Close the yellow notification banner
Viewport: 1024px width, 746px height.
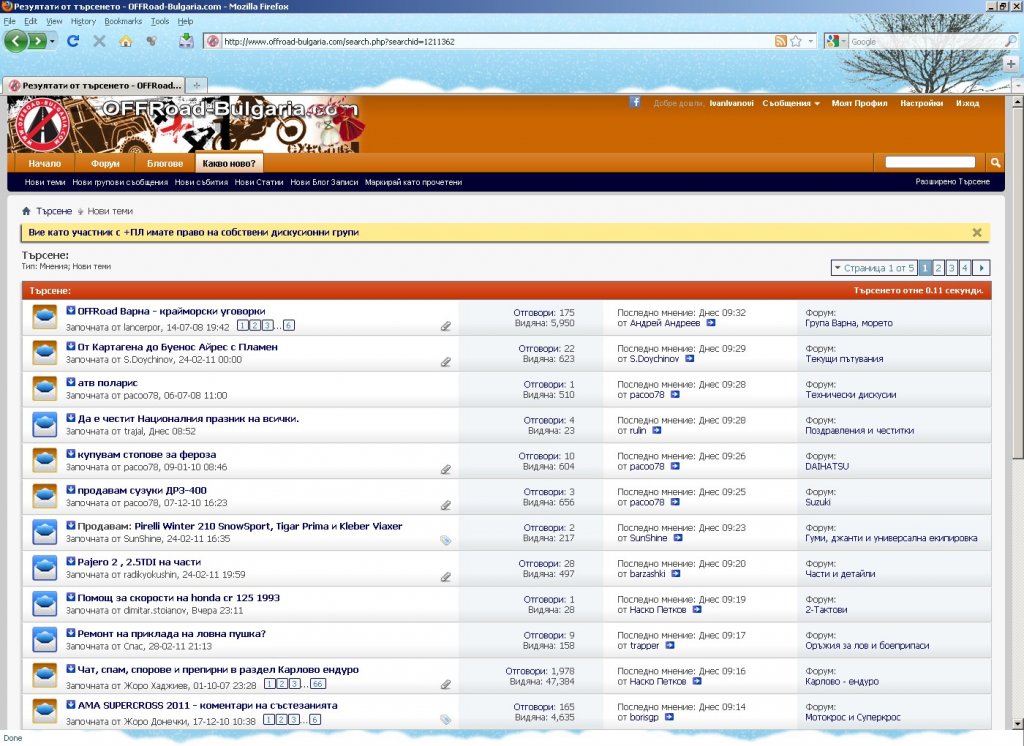pos(977,232)
